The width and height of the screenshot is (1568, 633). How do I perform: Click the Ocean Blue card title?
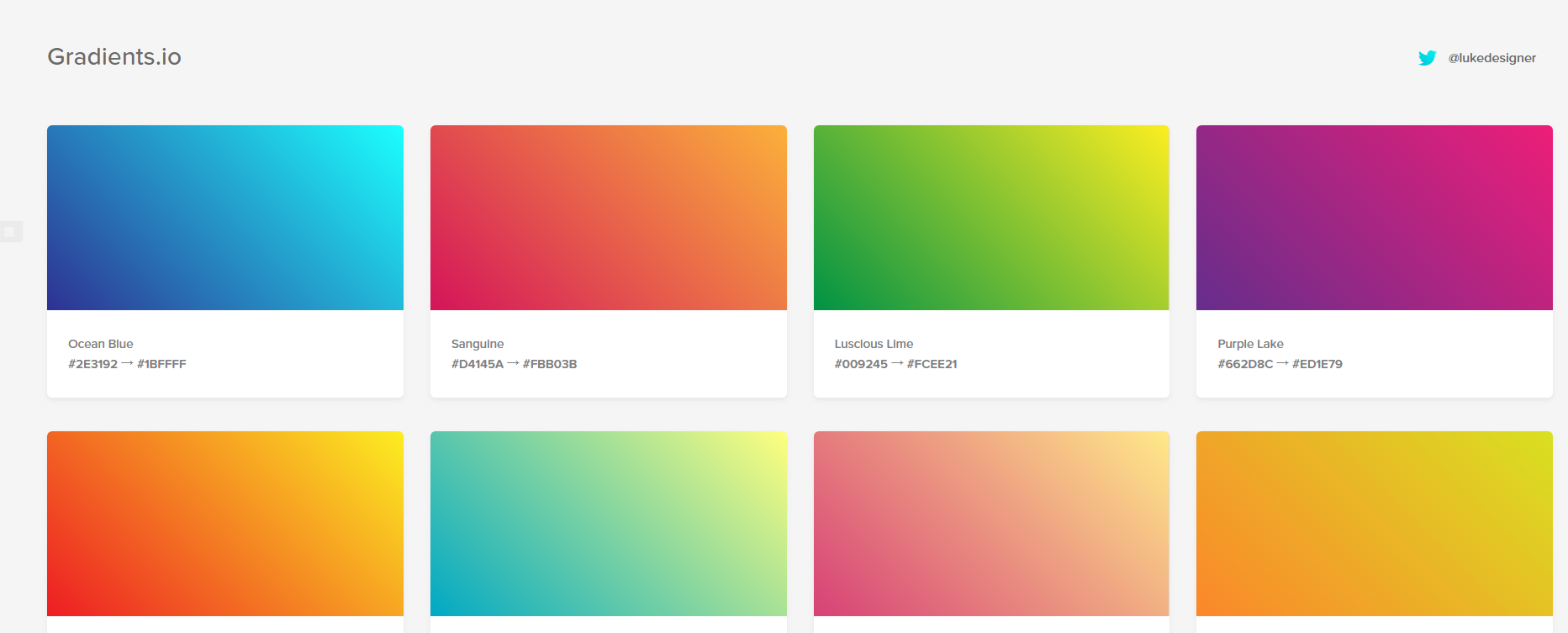pos(101,344)
